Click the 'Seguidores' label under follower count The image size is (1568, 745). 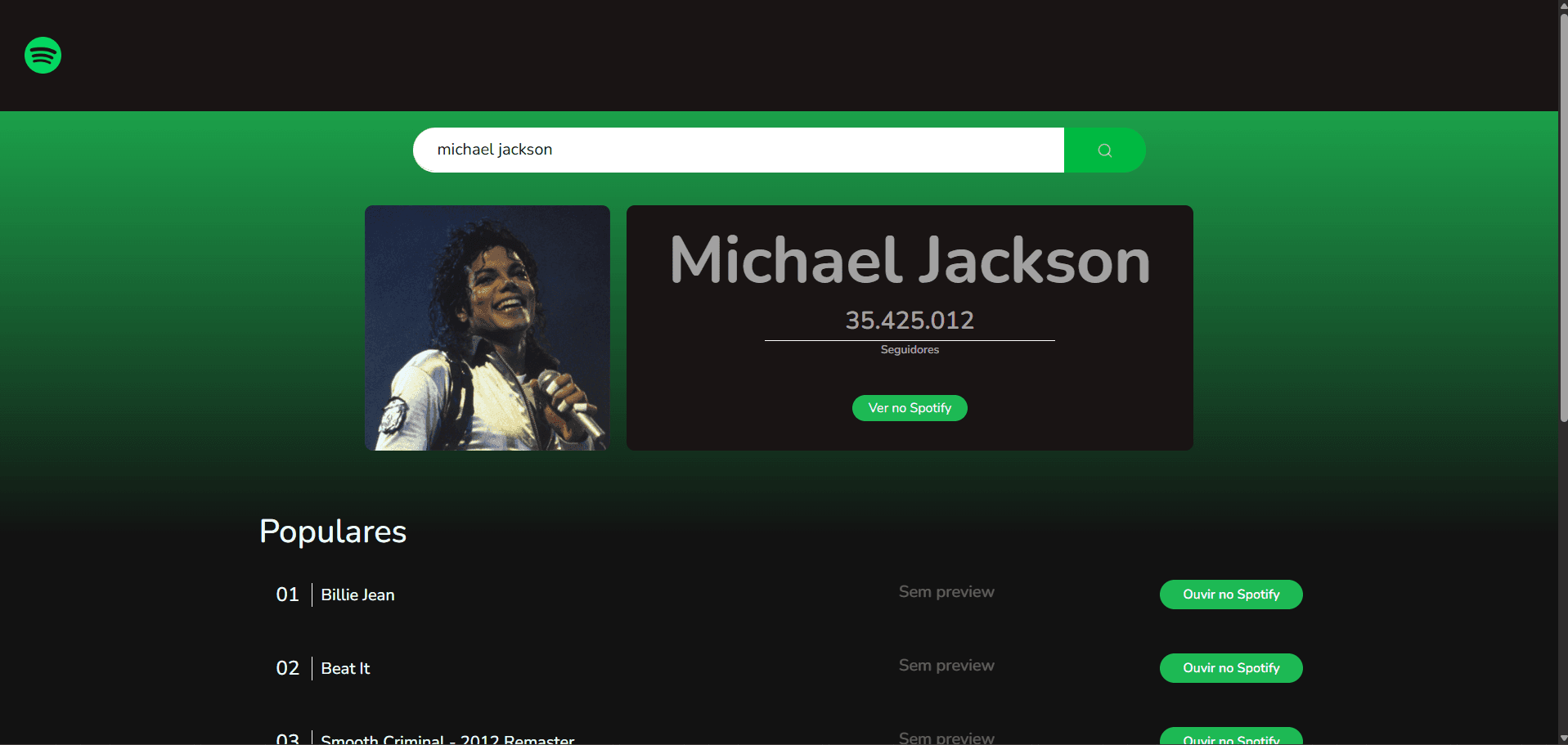pyautogui.click(x=909, y=349)
